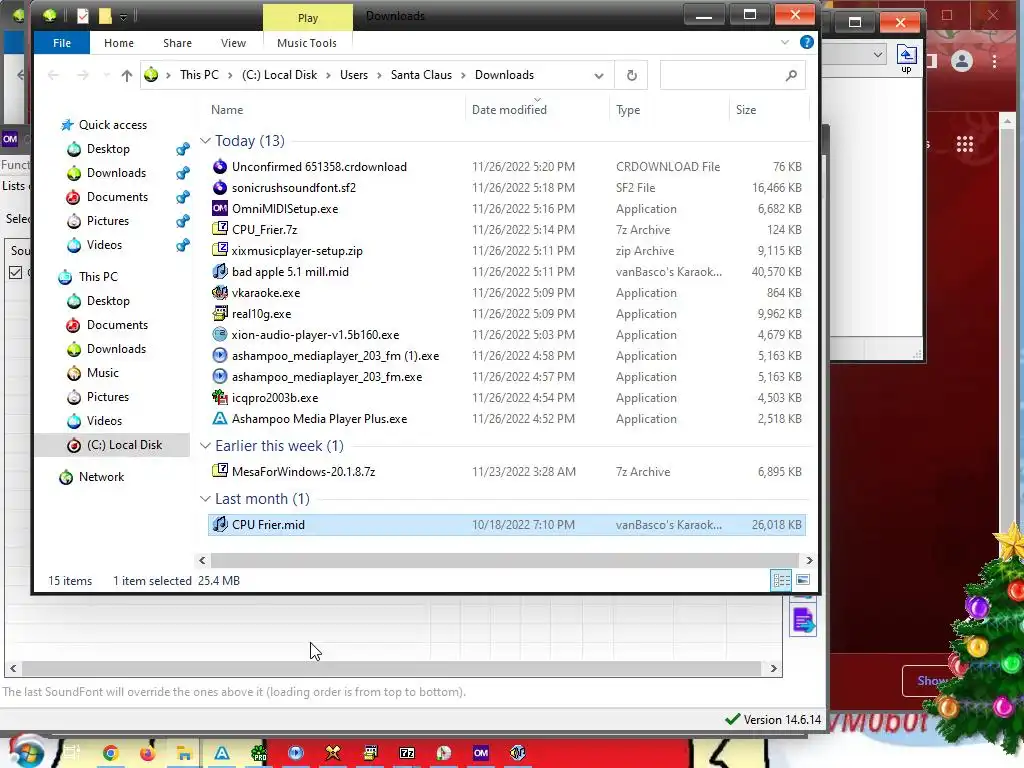Select xion-audio-player-v1.5b160.exe icon
1024x768 pixels.
[x=220, y=335]
